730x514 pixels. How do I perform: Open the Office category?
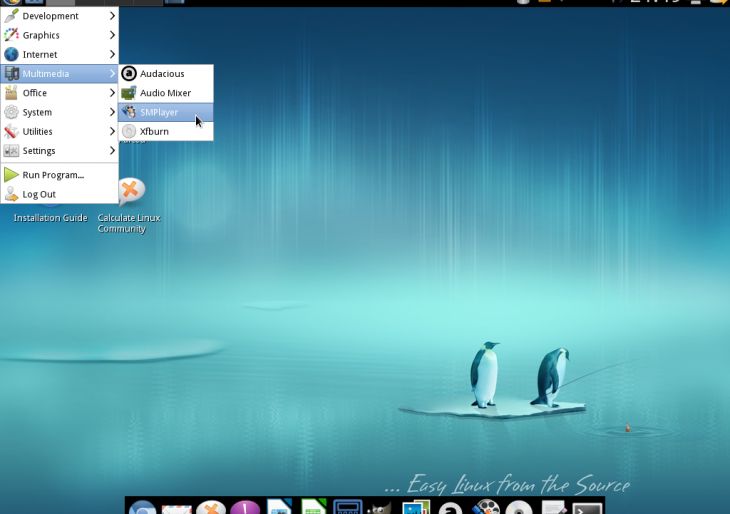(35, 93)
